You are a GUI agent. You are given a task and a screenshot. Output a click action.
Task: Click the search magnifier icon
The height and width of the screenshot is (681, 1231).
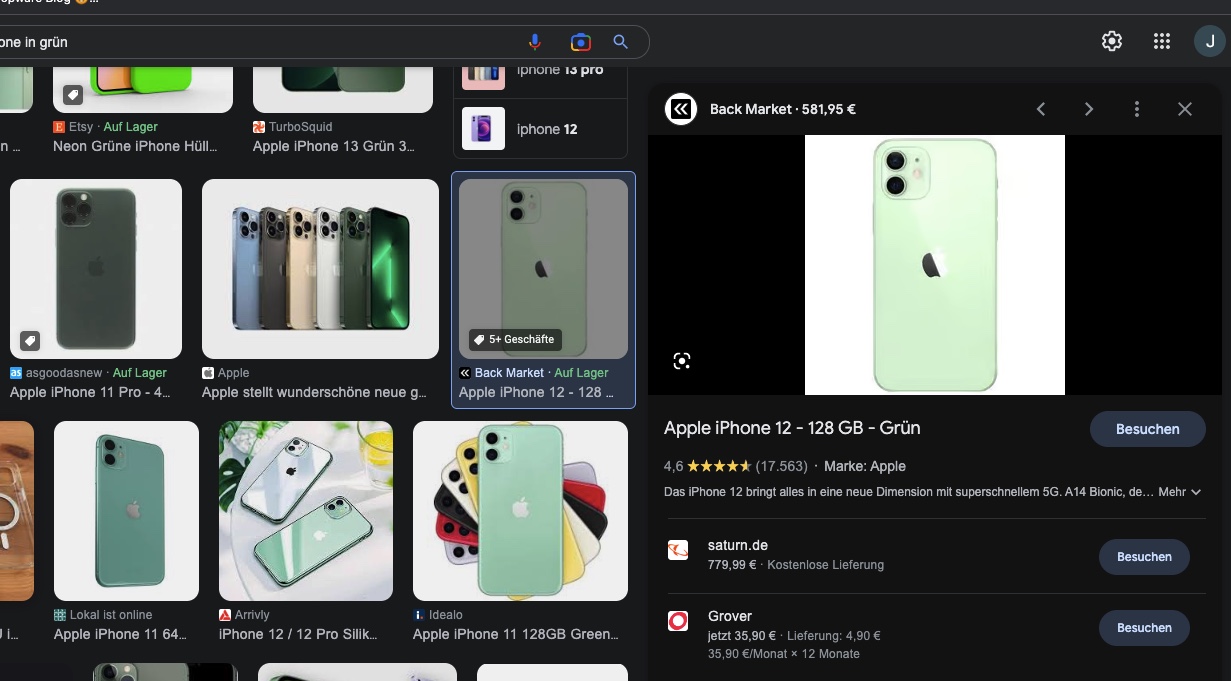(x=620, y=41)
